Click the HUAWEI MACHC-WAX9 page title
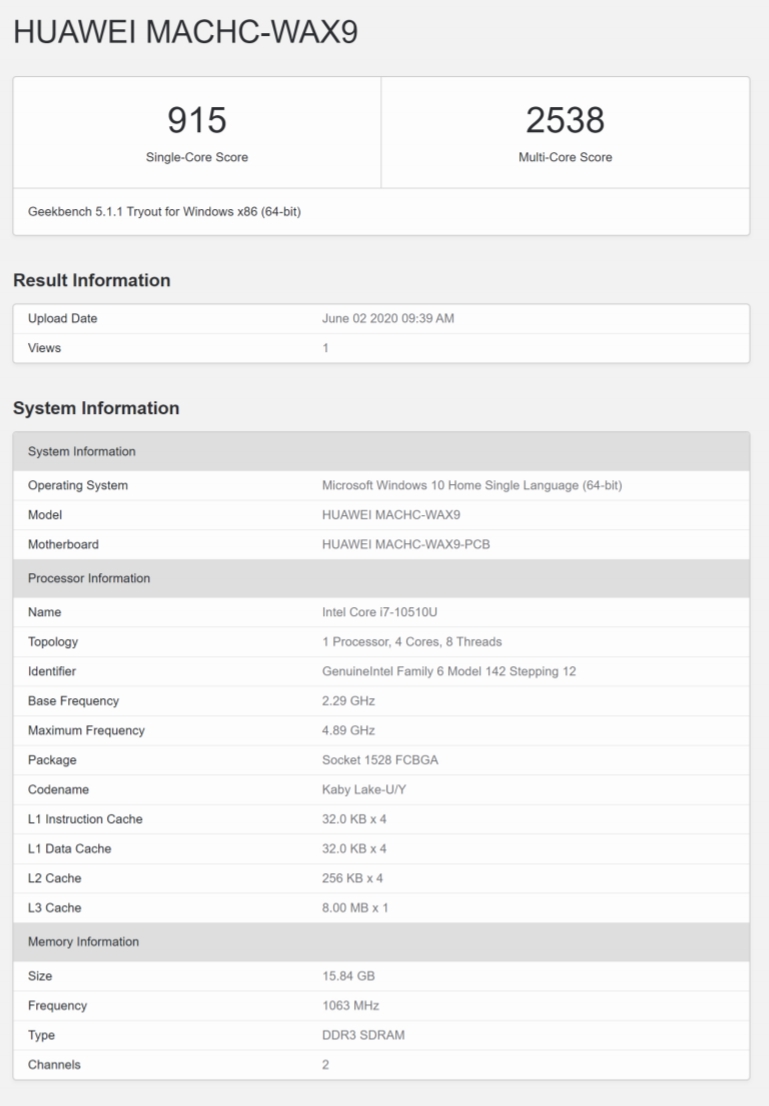769x1106 pixels. click(x=185, y=32)
